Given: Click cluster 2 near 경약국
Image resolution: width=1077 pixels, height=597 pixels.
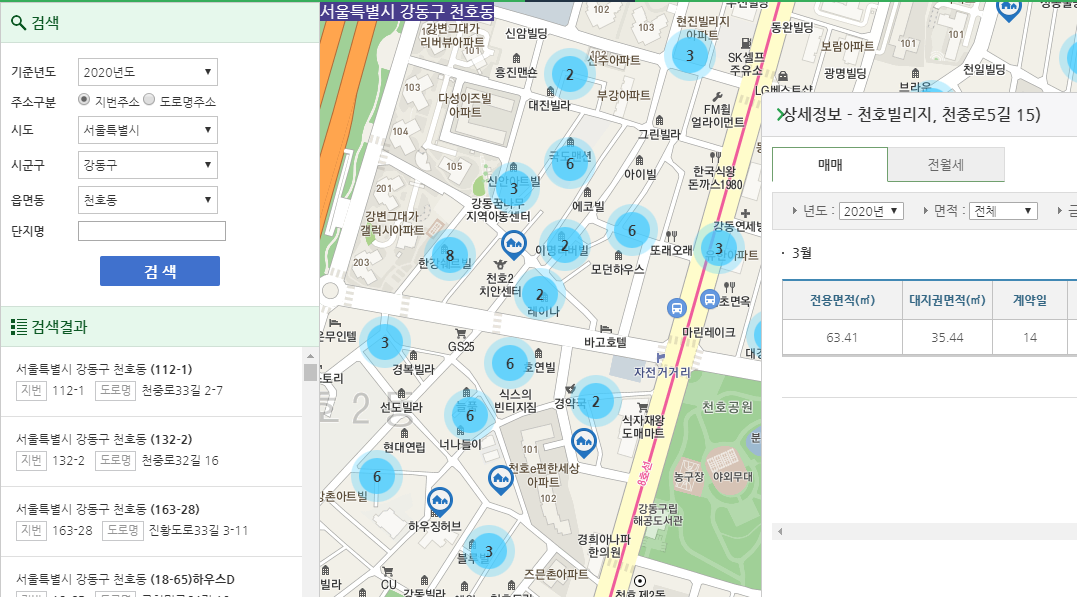Looking at the screenshot, I should click(x=596, y=401).
